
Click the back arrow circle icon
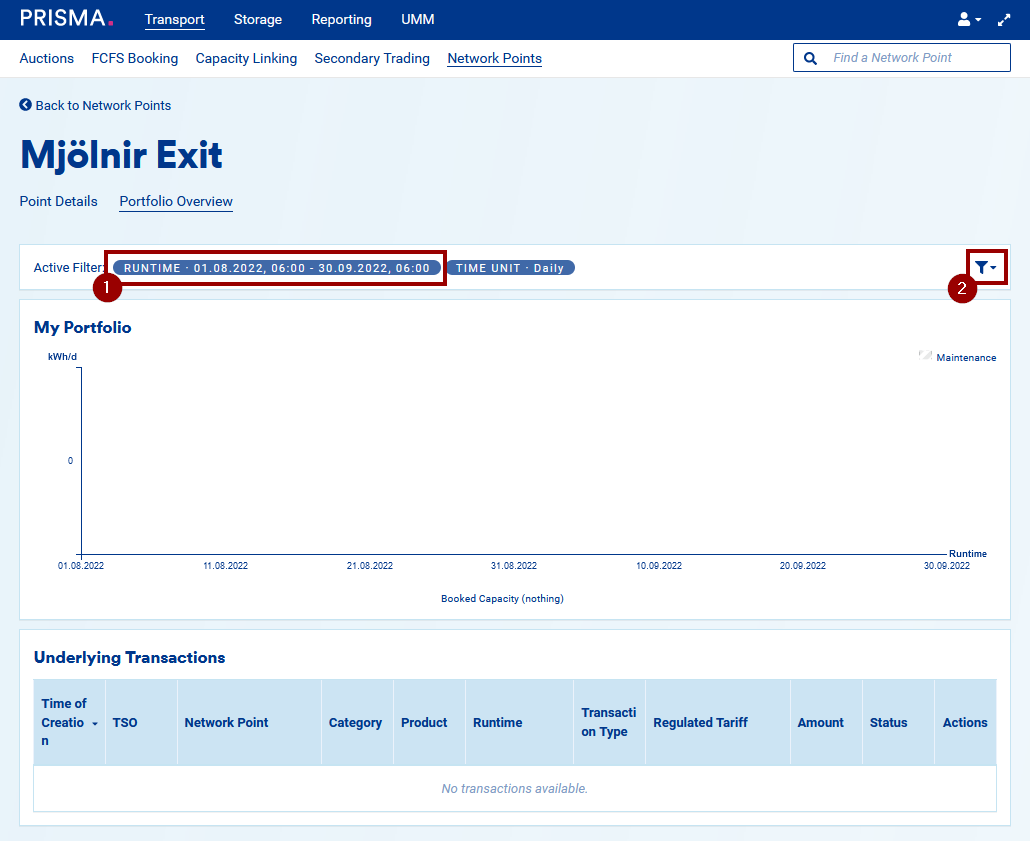[x=26, y=105]
